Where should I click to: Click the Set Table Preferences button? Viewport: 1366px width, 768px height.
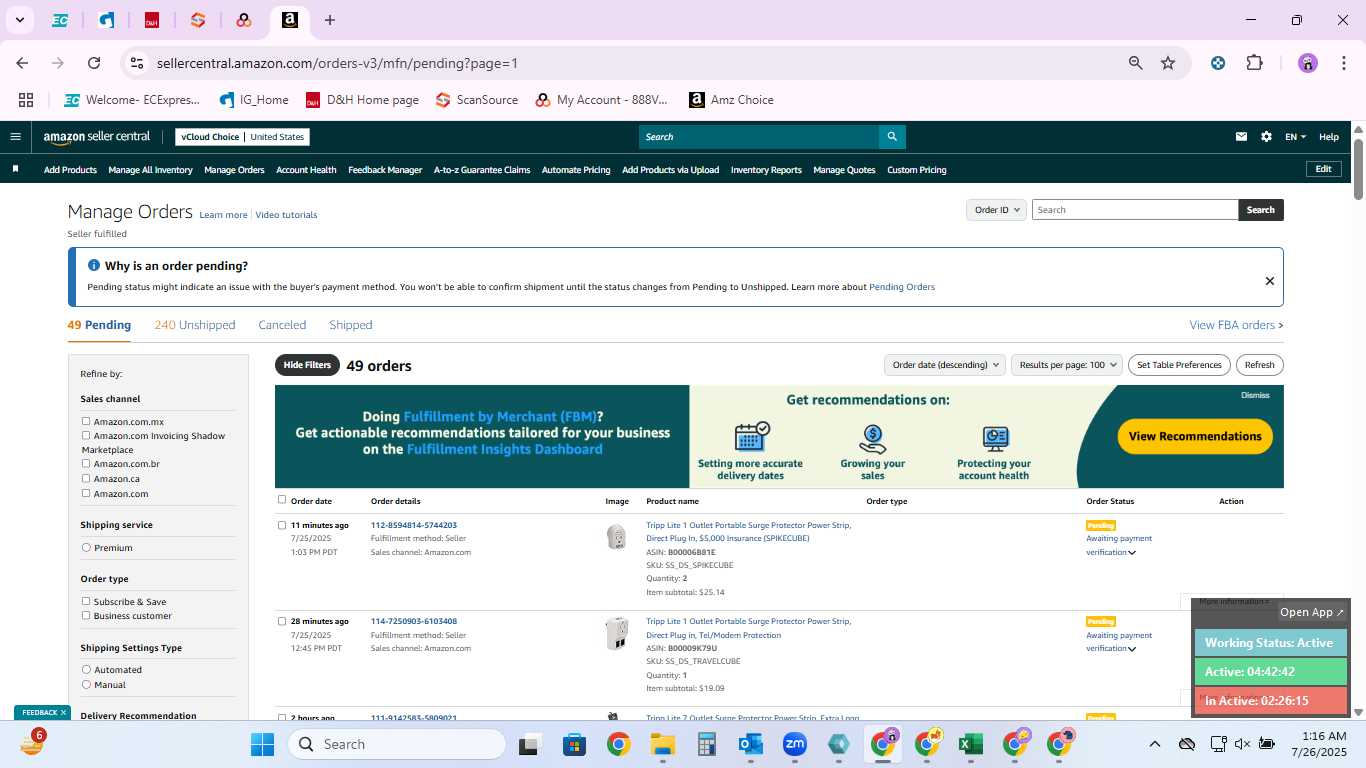coord(1180,365)
